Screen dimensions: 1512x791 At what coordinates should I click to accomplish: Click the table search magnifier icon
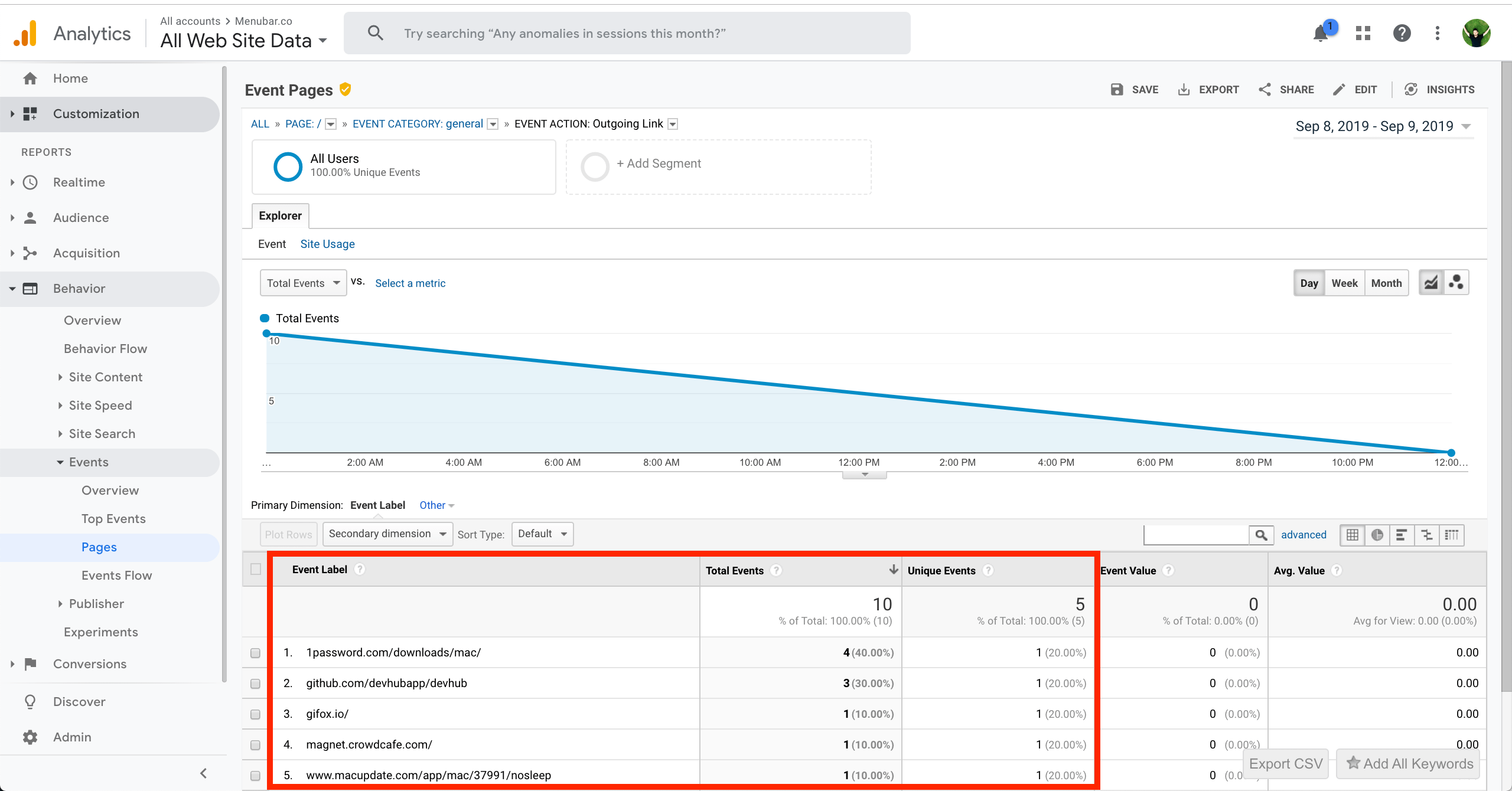(x=1261, y=535)
